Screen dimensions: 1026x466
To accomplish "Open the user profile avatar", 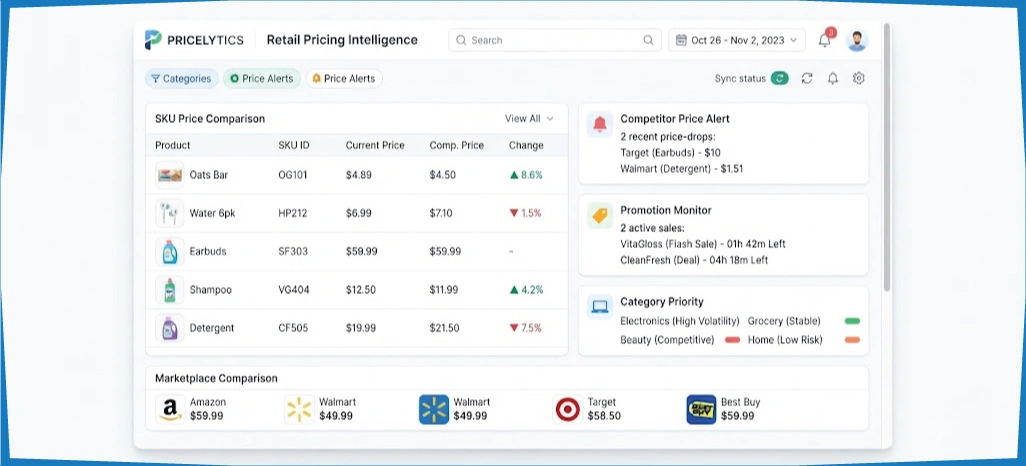I will (x=857, y=40).
